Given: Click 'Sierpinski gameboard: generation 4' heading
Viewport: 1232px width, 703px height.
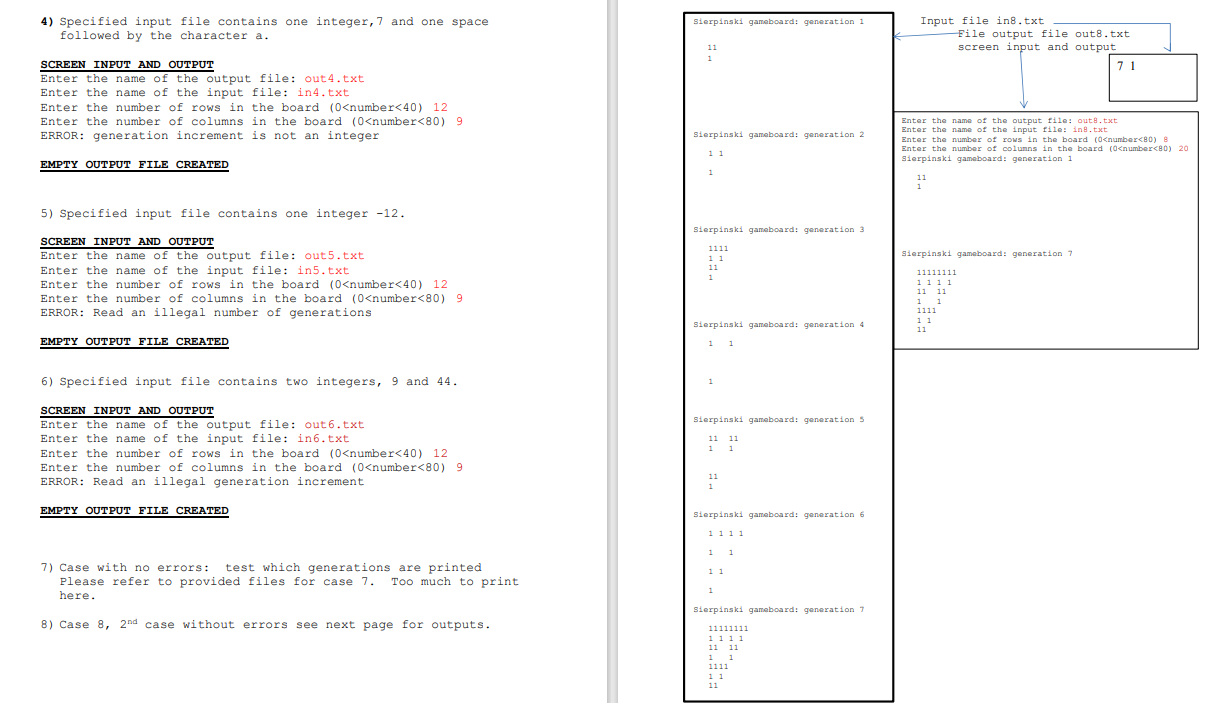Looking at the screenshot, I should click(x=778, y=325).
